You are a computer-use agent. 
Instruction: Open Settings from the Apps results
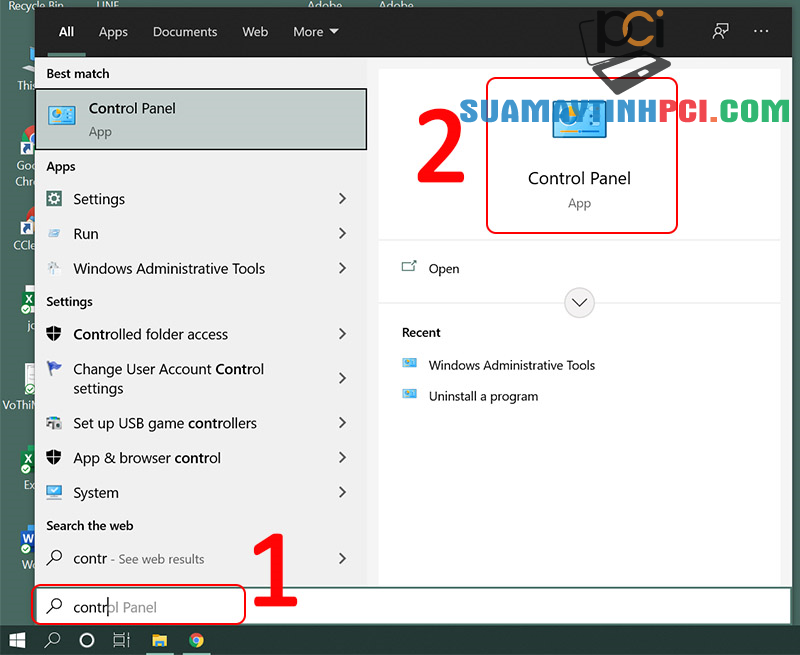click(100, 199)
